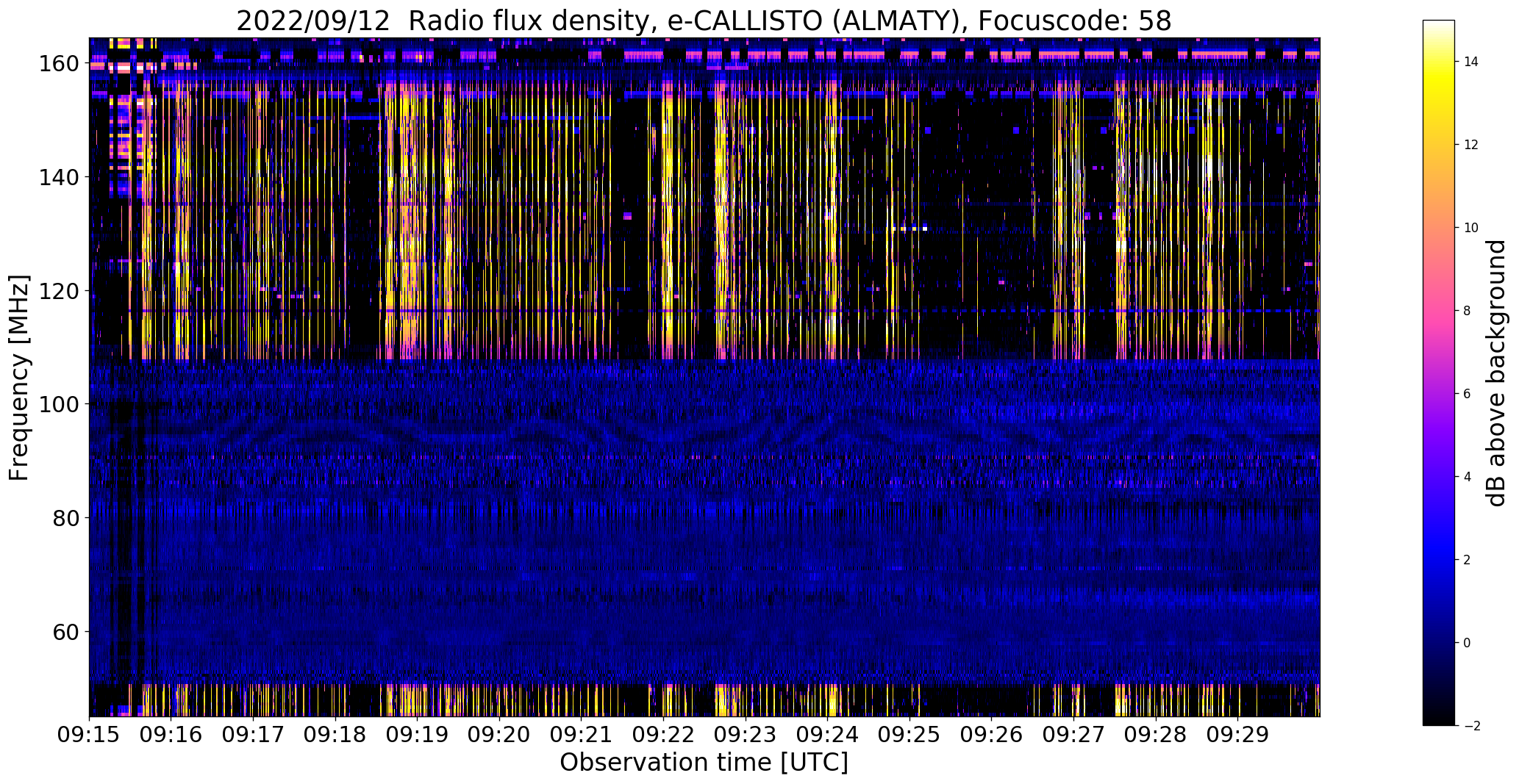This screenshot has width=1519, height=784.
Task: Click the 09:22 time tick label
Action: (664, 734)
